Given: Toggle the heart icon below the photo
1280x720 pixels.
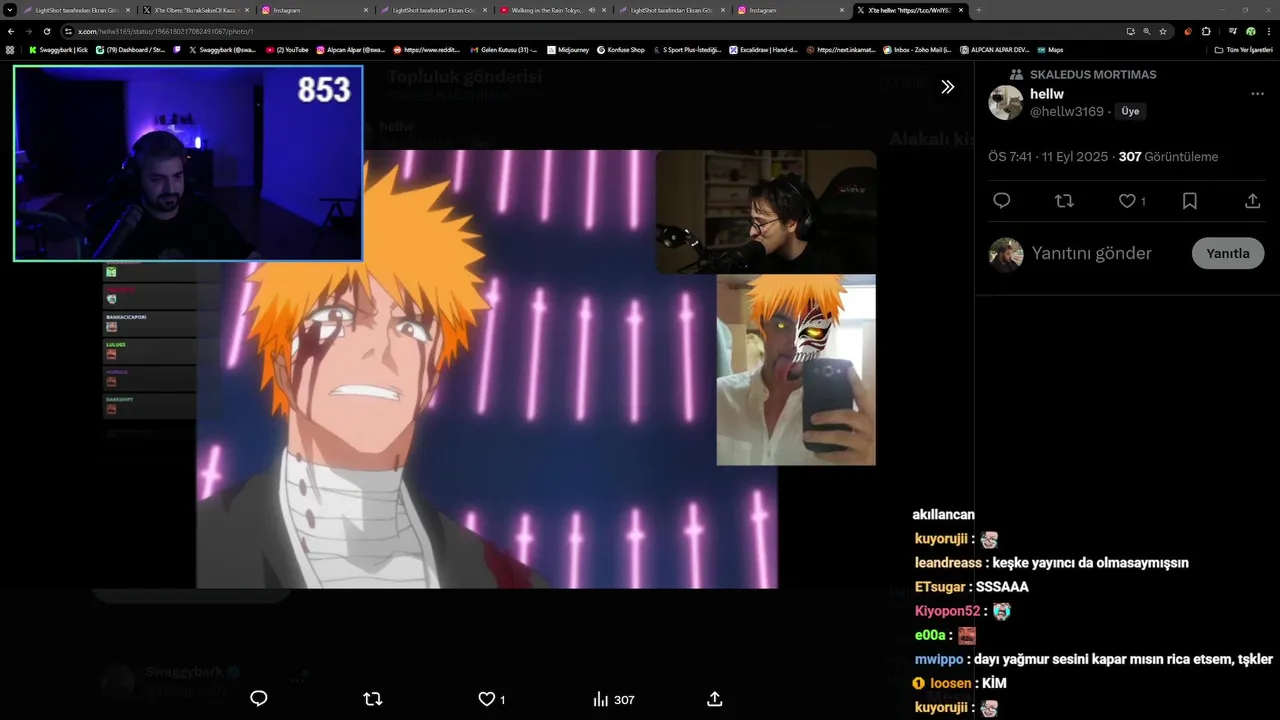Looking at the screenshot, I should (x=486, y=699).
